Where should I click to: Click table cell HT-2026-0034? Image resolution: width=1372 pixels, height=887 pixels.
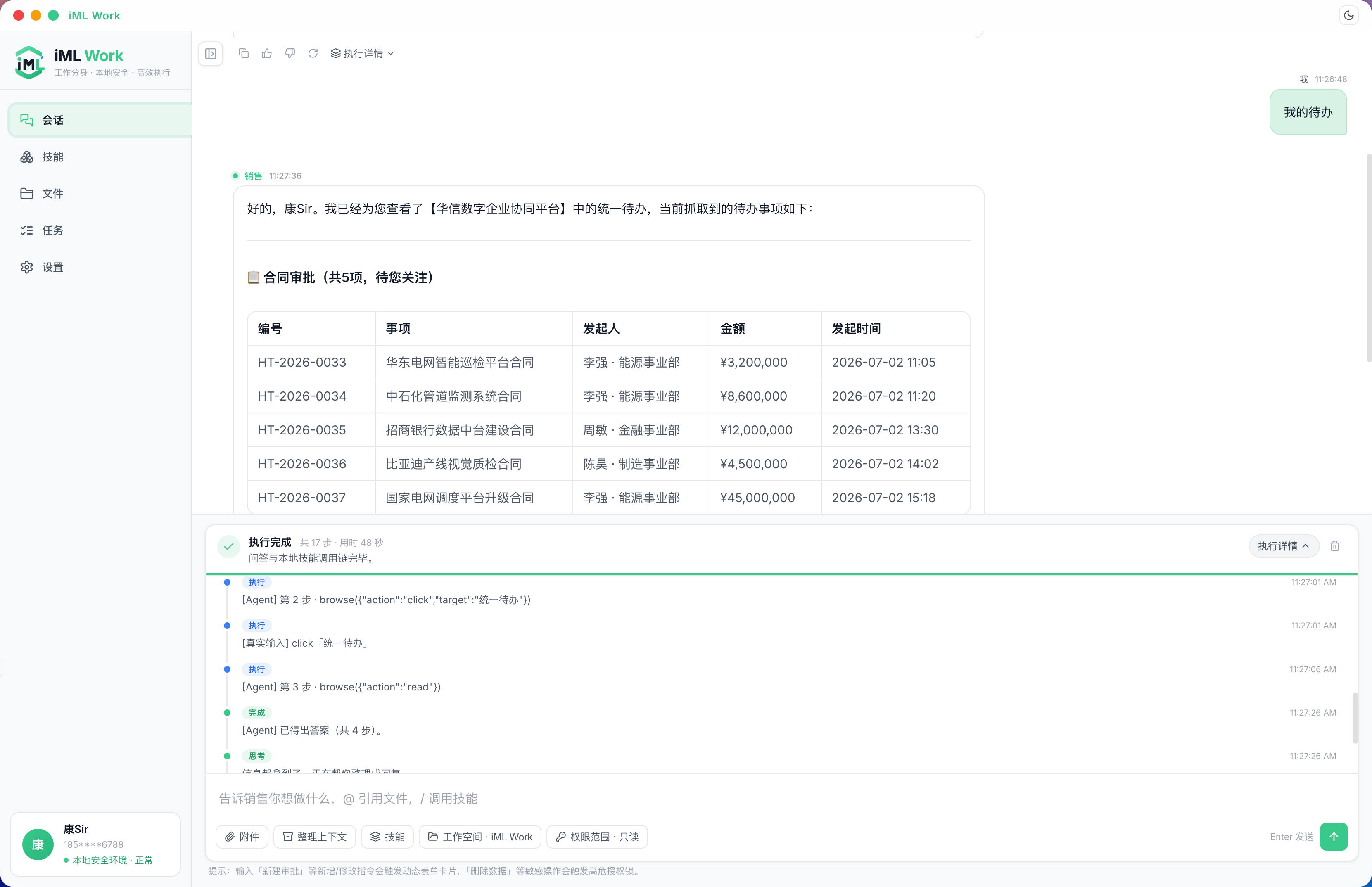311,396
